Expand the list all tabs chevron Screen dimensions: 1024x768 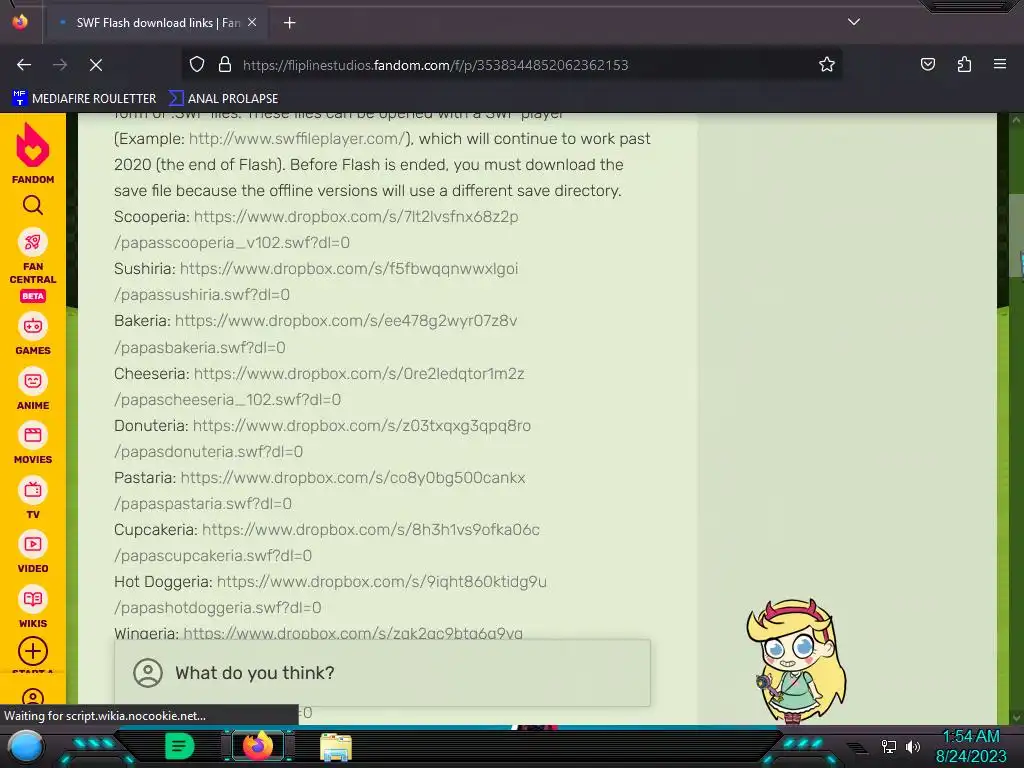tap(854, 22)
